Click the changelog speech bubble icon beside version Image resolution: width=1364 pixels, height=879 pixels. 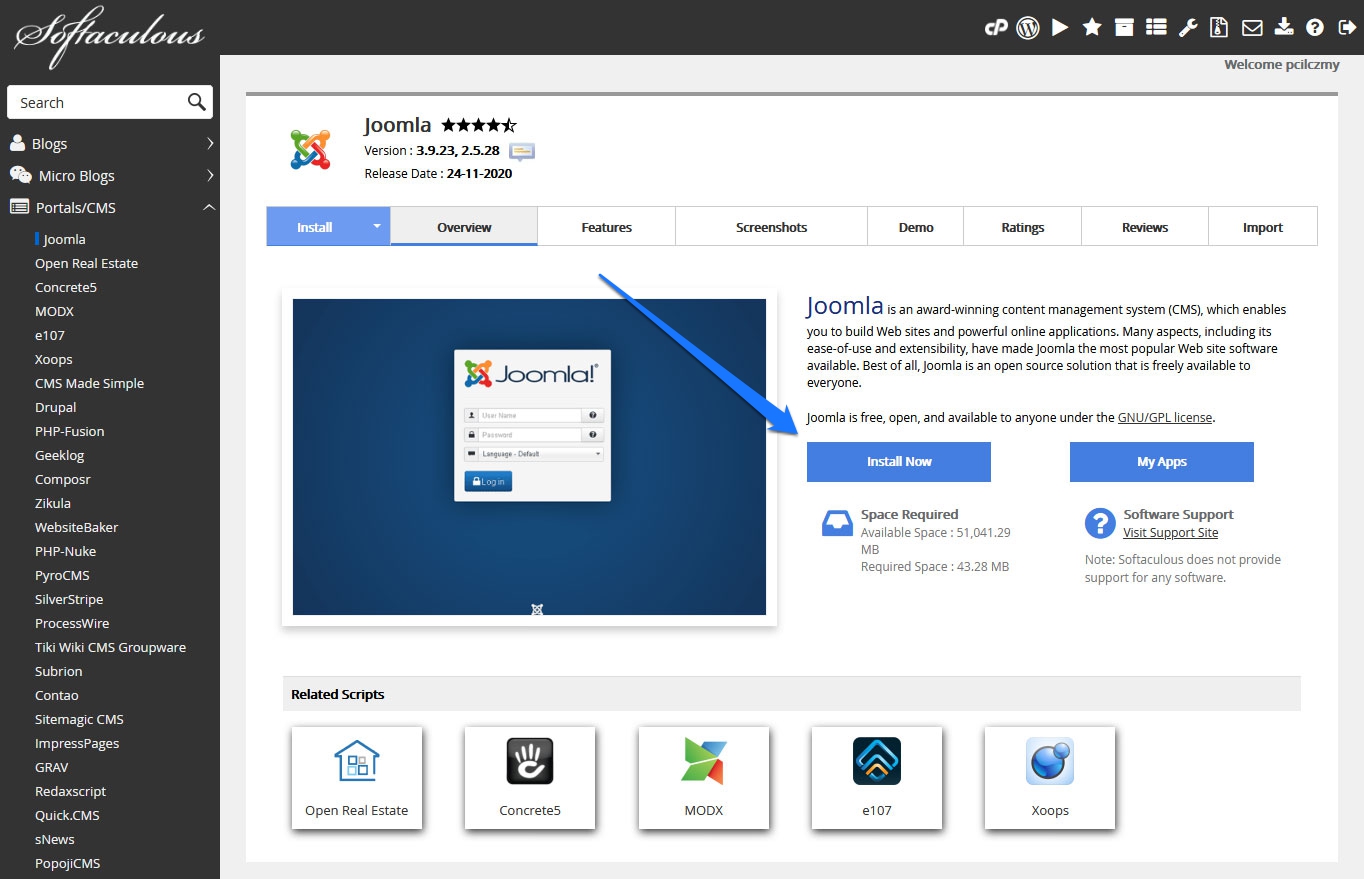pos(522,151)
